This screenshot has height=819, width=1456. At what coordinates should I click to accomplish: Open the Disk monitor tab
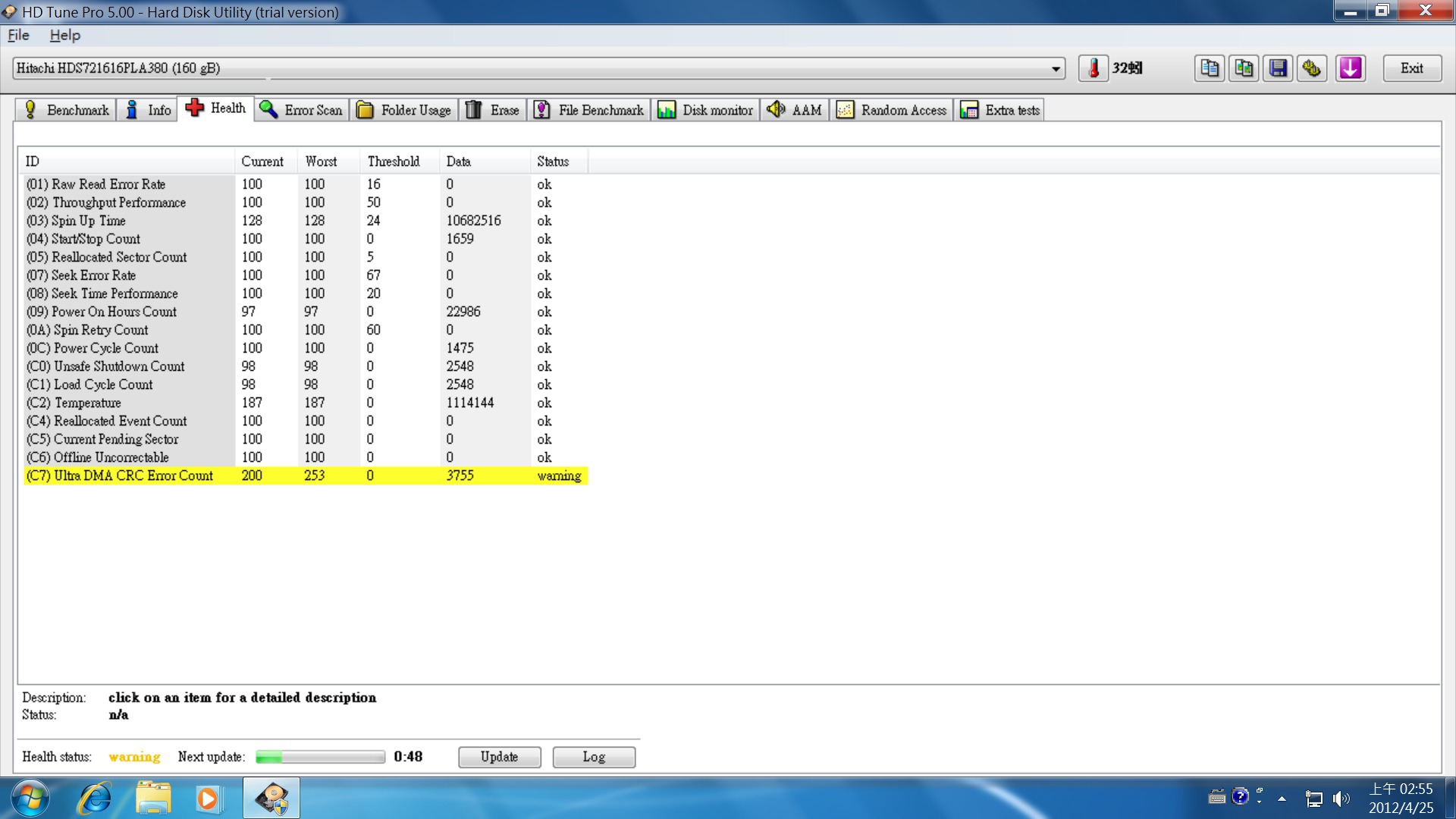(x=705, y=110)
